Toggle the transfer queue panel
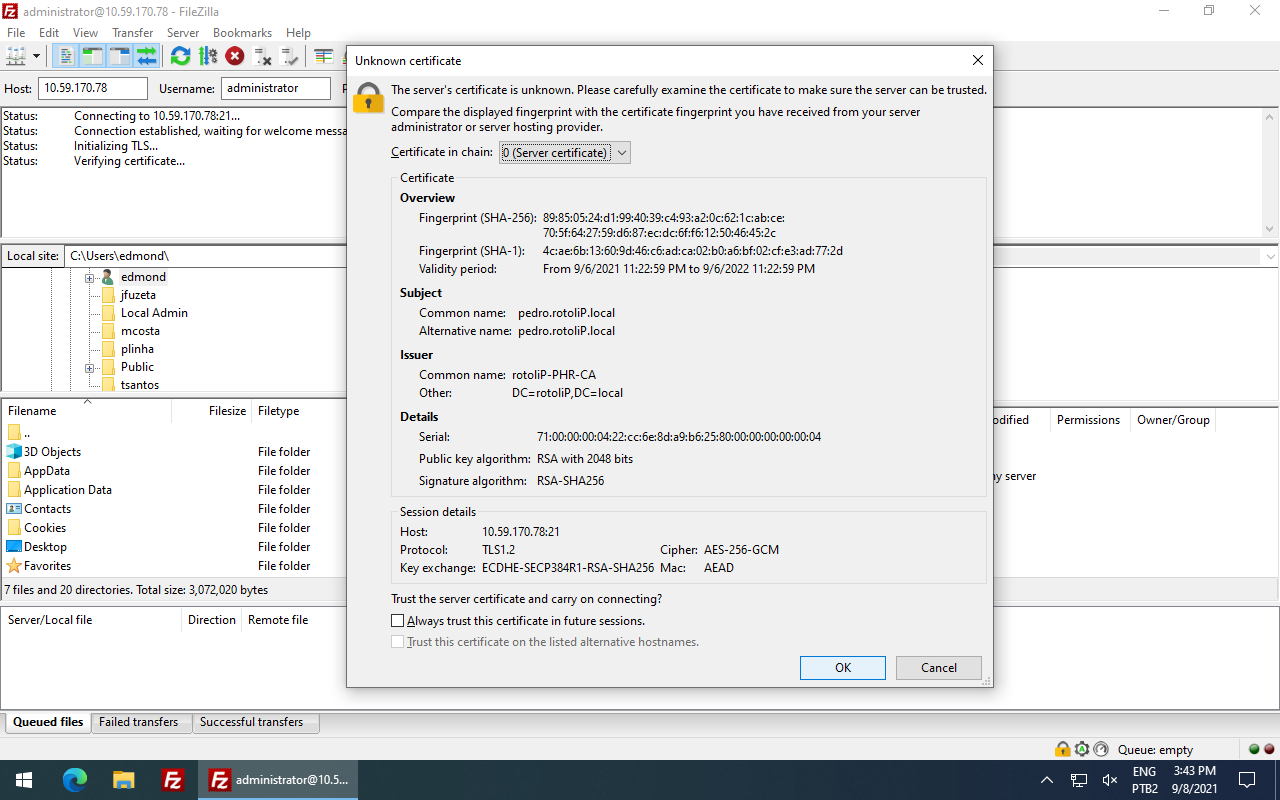 147,56
